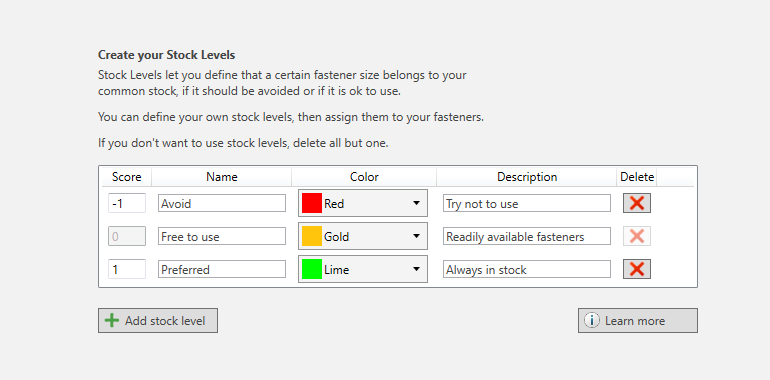
Task: Edit the score field showing 1
Action: pyautogui.click(x=127, y=269)
